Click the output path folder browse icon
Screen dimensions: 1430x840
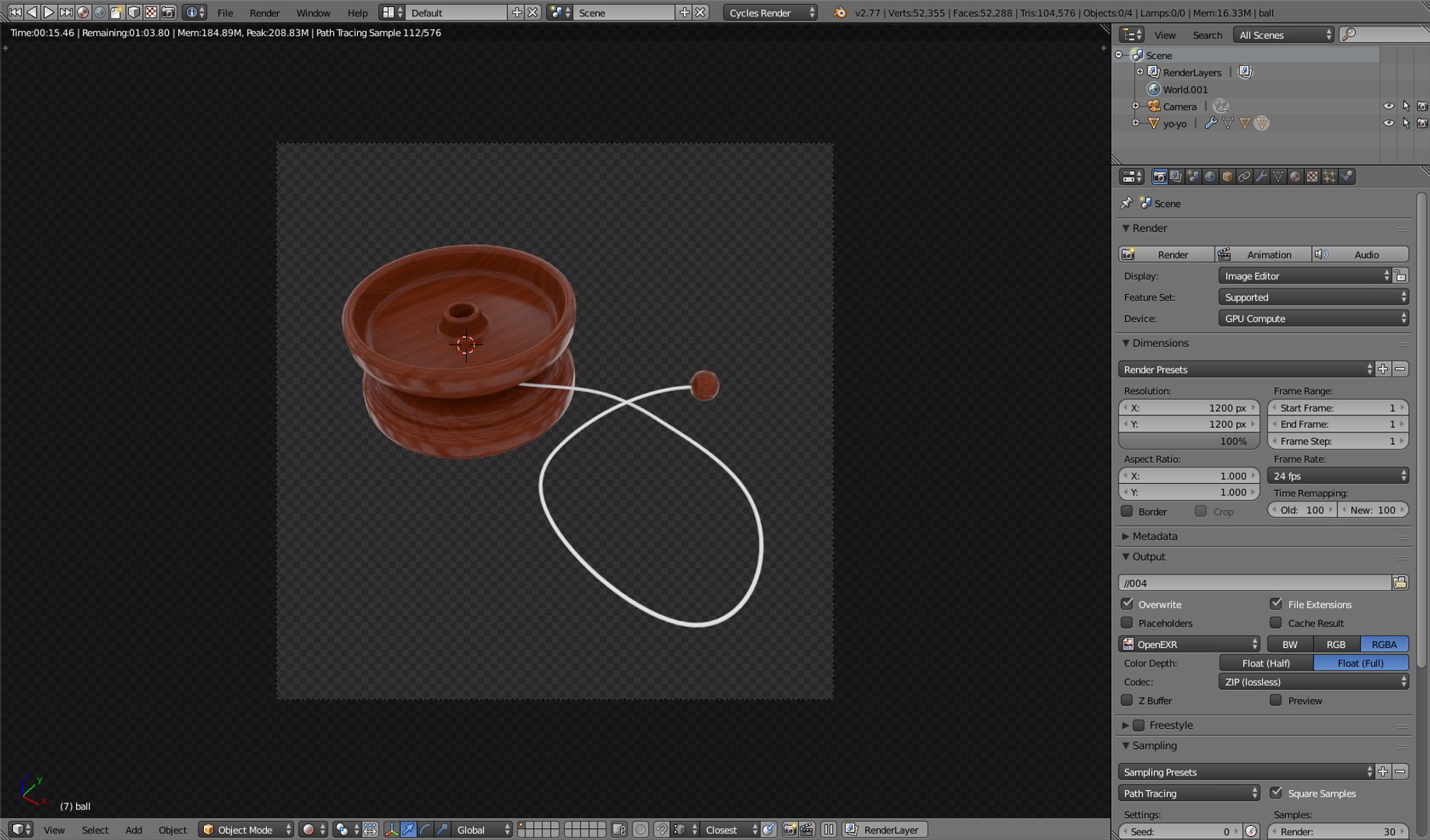(x=1400, y=583)
